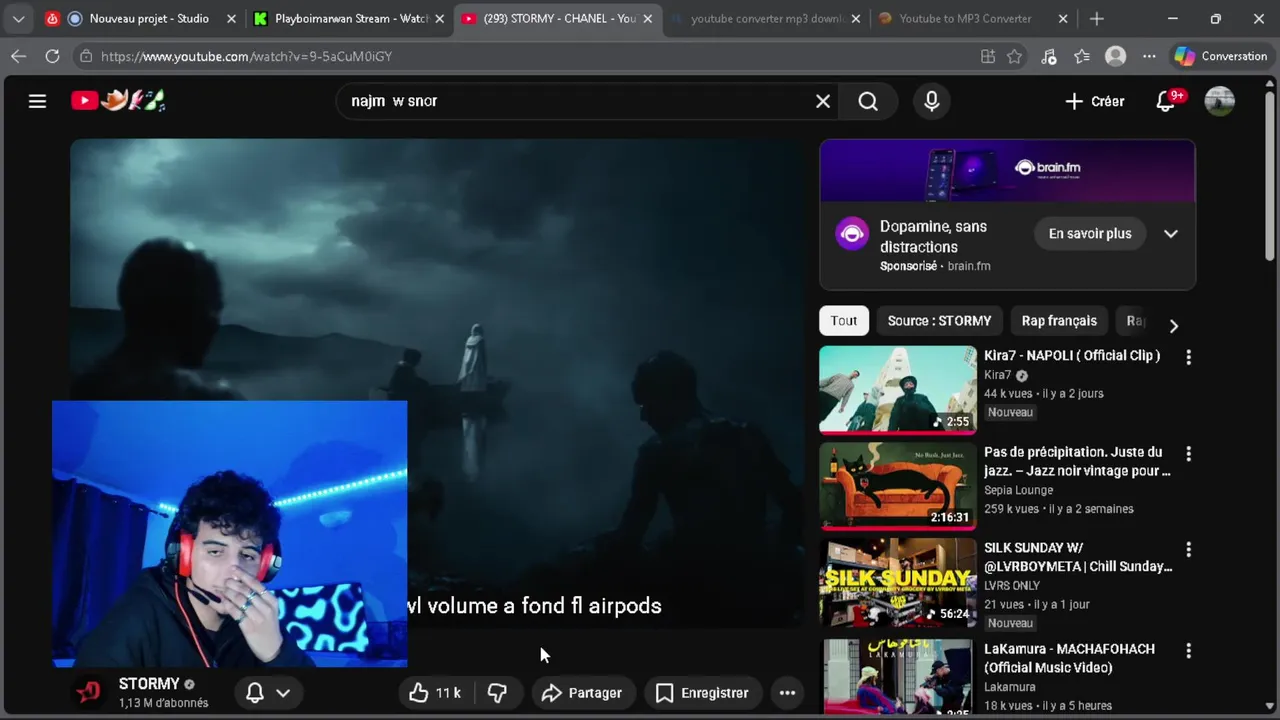Open the Copilot Conversation button
1280x720 pixels.
[x=1221, y=57]
